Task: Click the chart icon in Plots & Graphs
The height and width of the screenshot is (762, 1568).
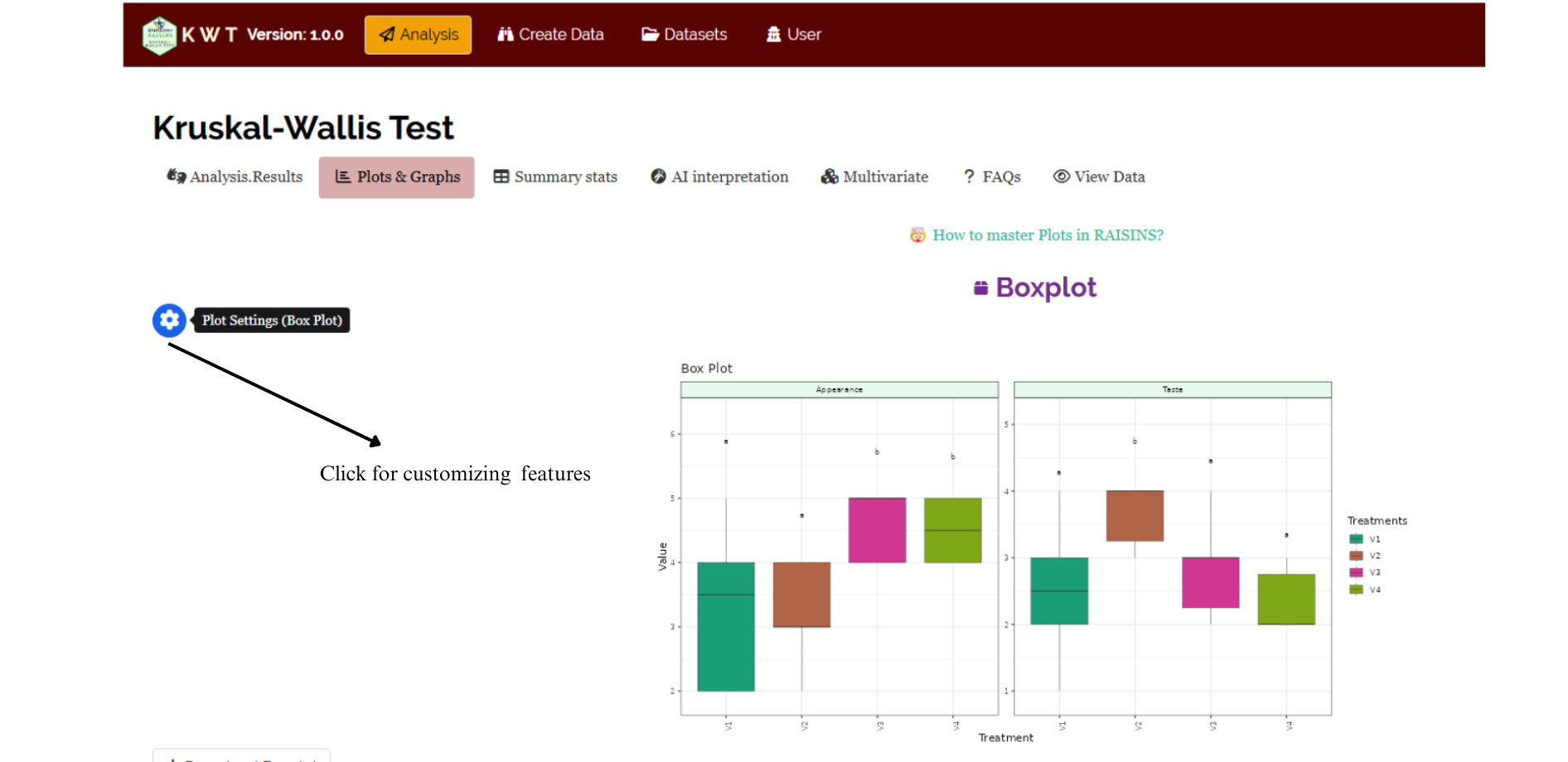Action: [x=343, y=176]
